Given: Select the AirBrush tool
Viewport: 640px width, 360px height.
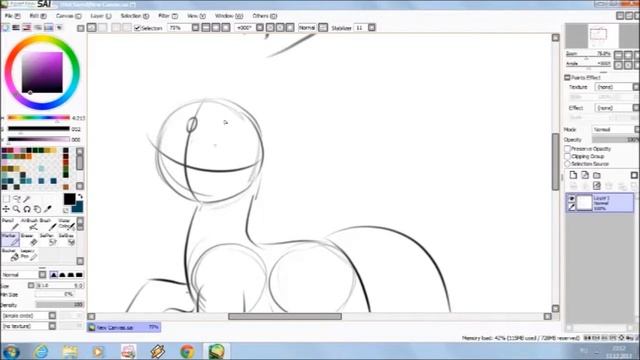Looking at the screenshot, I should (x=30, y=224).
